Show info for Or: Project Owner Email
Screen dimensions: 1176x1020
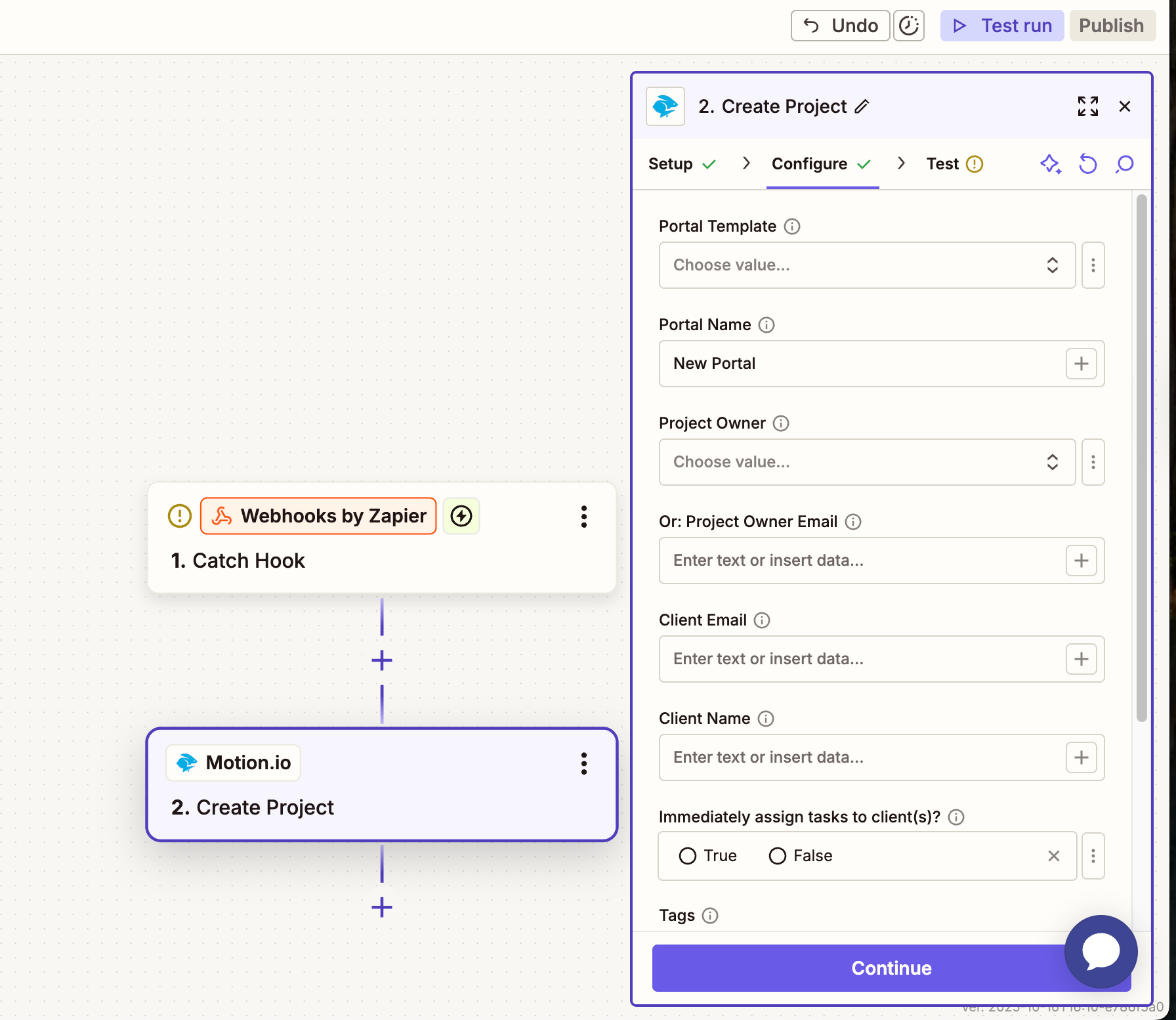(853, 522)
